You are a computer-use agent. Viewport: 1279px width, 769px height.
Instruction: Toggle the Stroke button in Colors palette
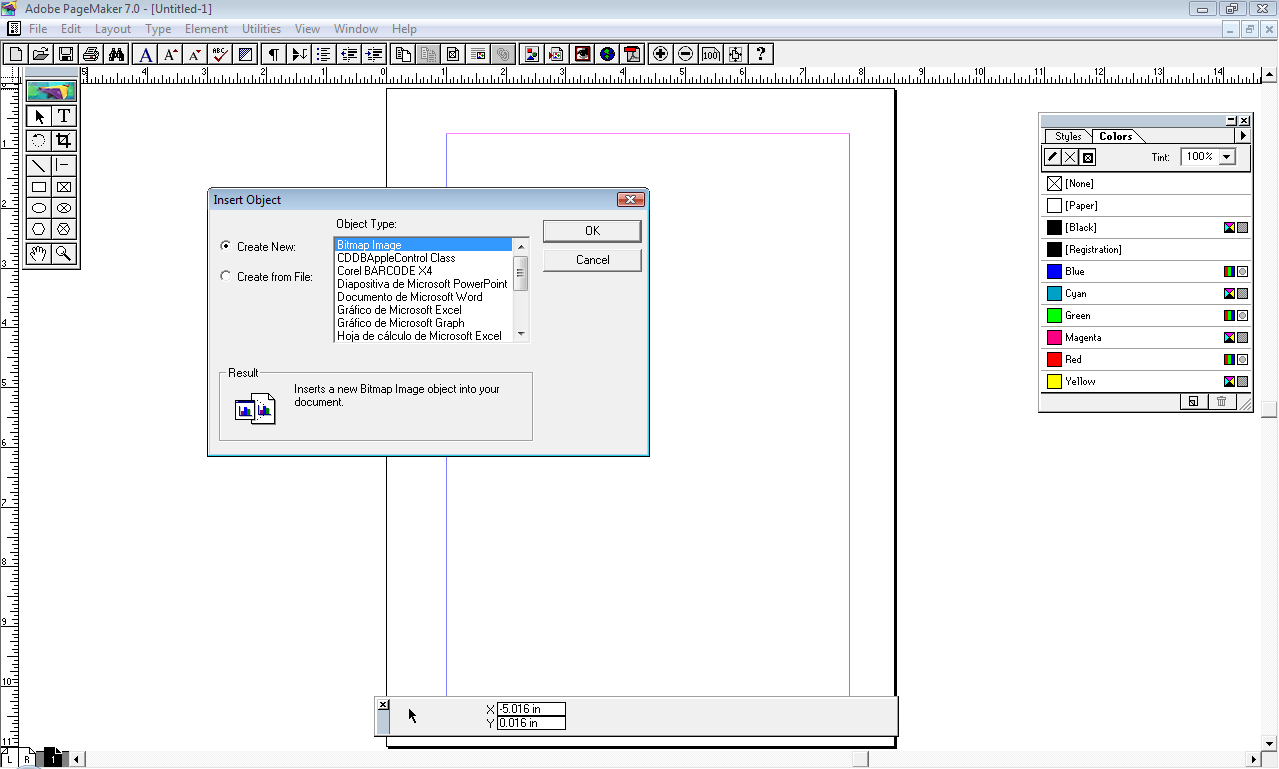click(1053, 157)
